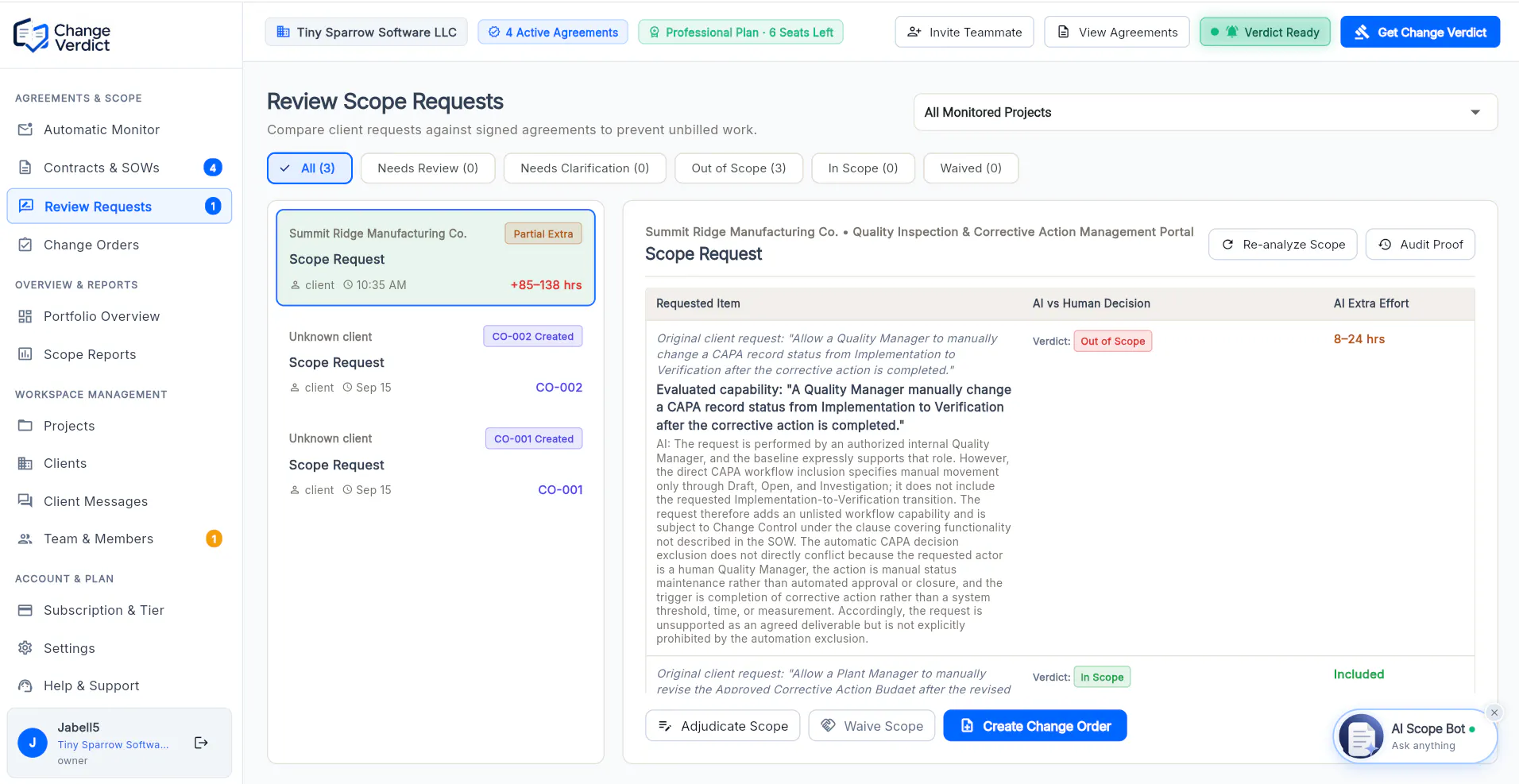1519x784 pixels.
Task: Navigate to Clients
Action: 119,463
